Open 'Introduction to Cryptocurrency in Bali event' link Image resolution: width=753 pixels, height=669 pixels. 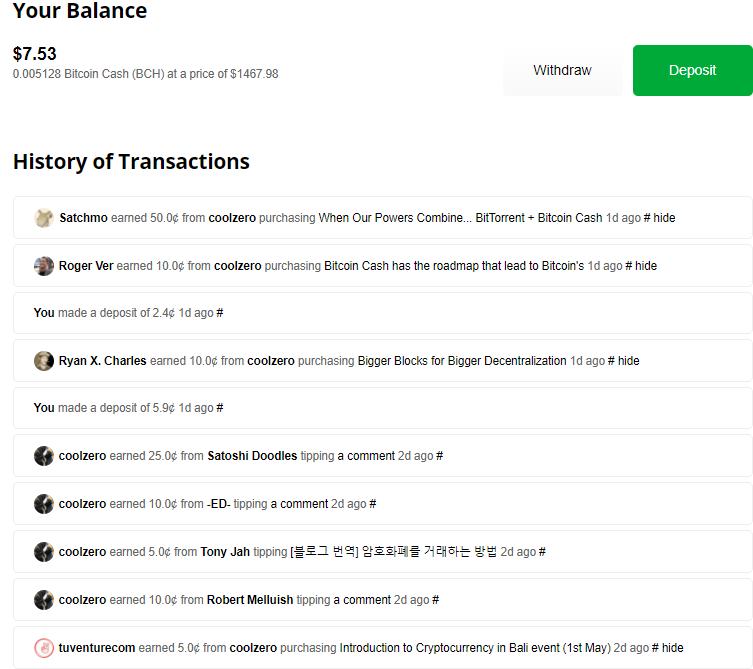475,648
